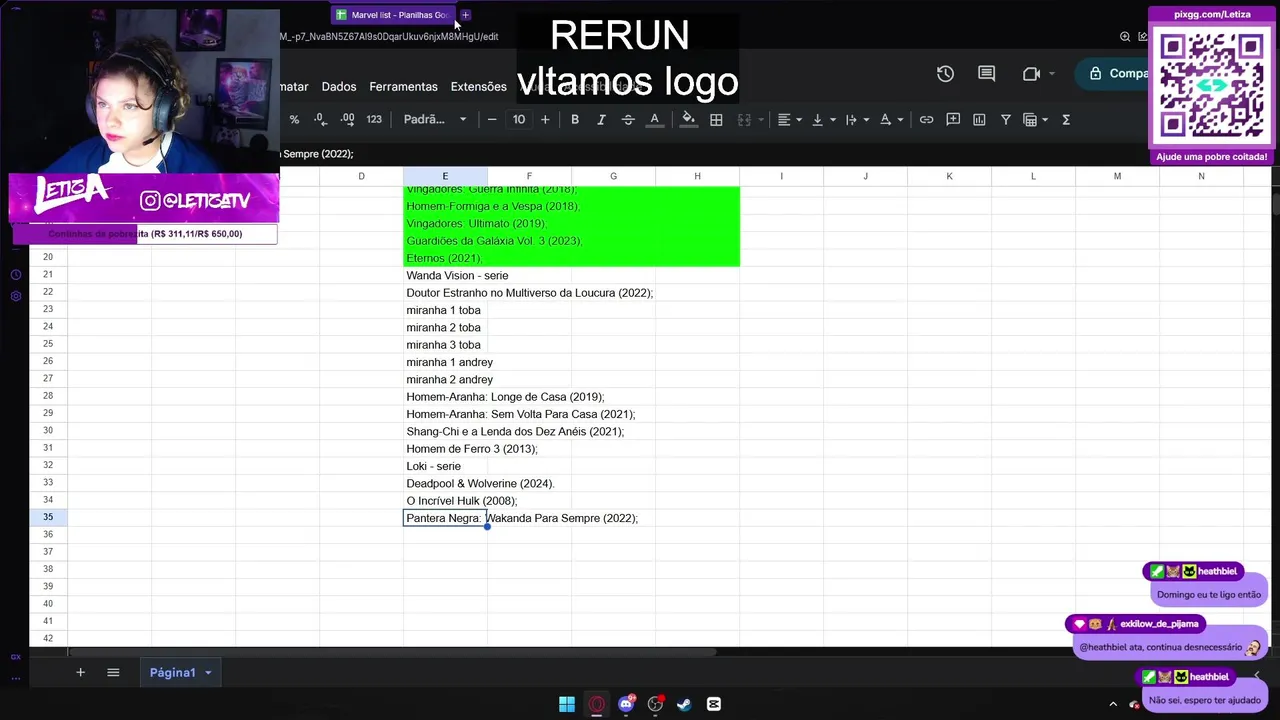The width and height of the screenshot is (1280, 720).
Task: Open horizontal align dropdown
Action: pyautogui.click(x=789, y=119)
